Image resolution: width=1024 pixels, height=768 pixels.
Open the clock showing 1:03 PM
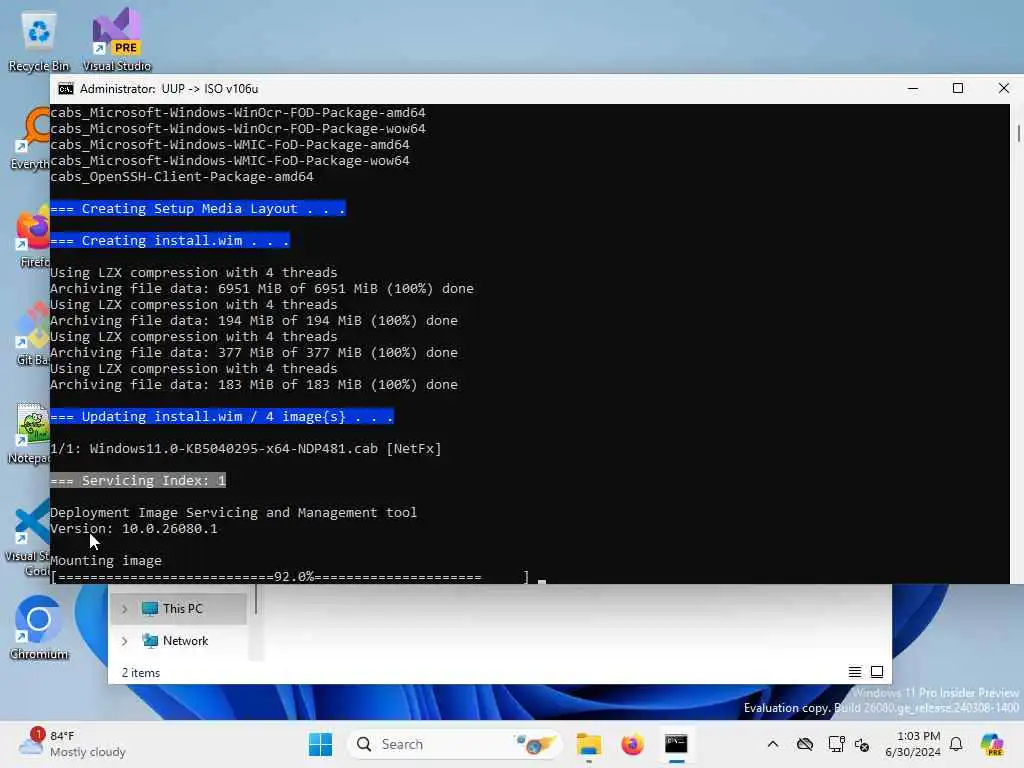(913, 744)
